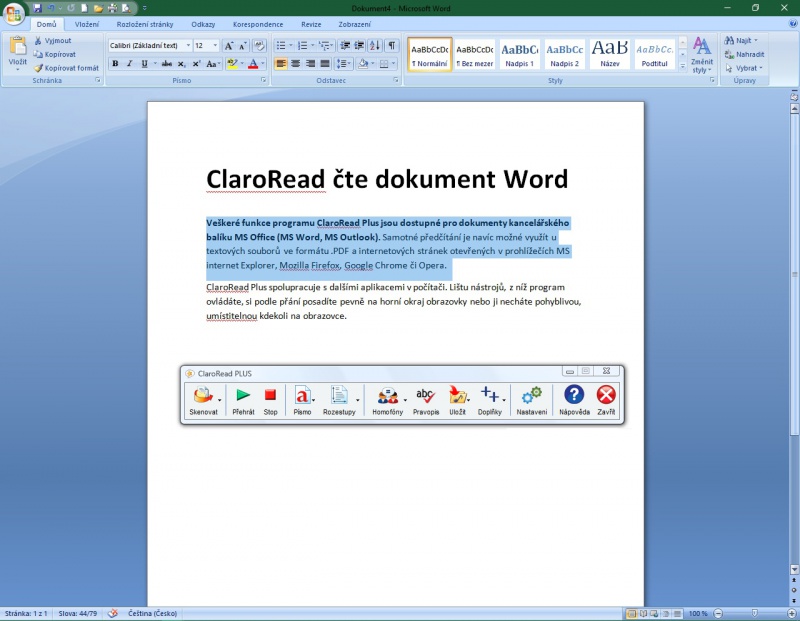Sort text with the A-Z sort icon

click(374, 46)
